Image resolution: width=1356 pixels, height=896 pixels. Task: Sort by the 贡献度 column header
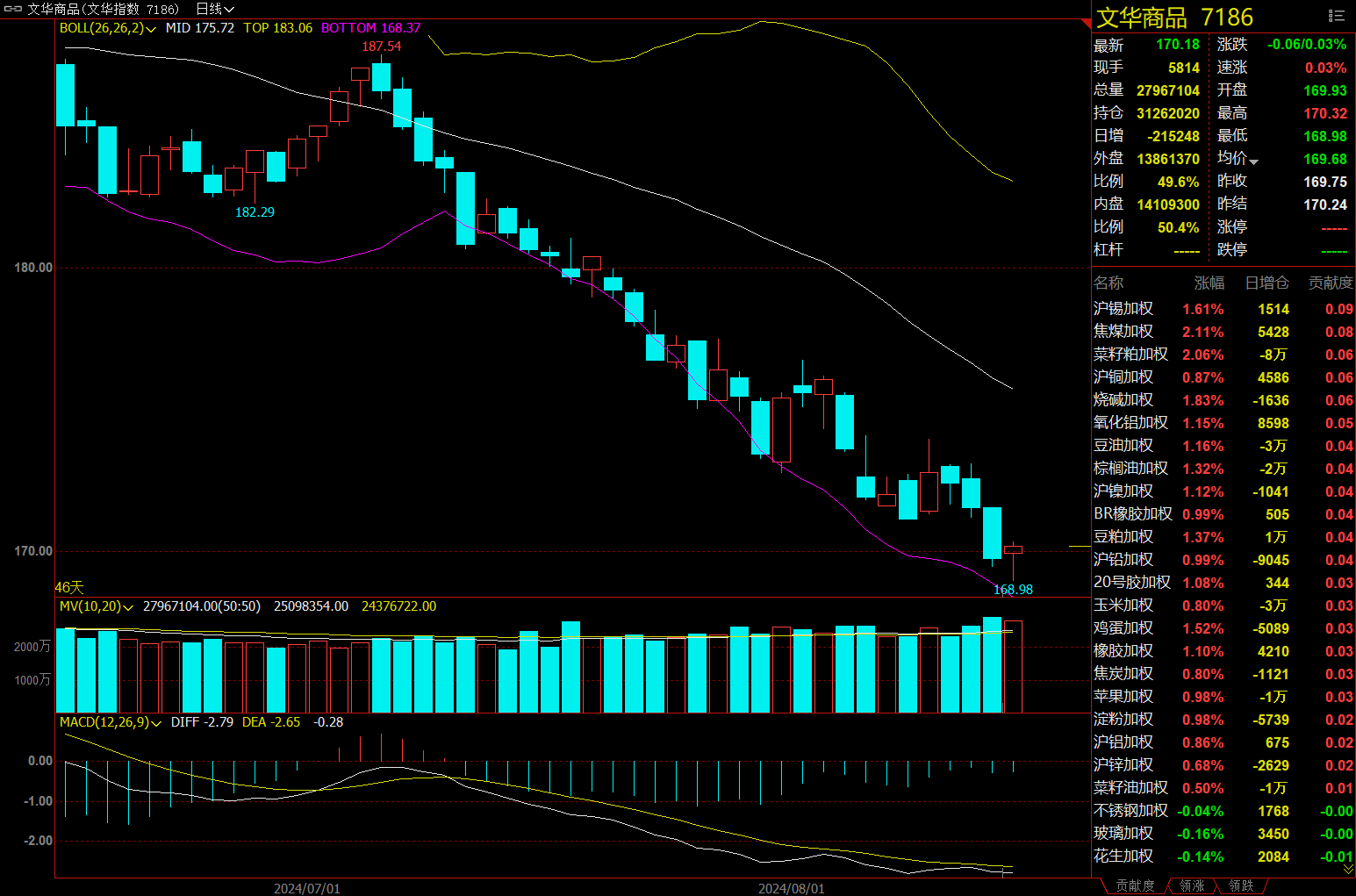click(1331, 283)
